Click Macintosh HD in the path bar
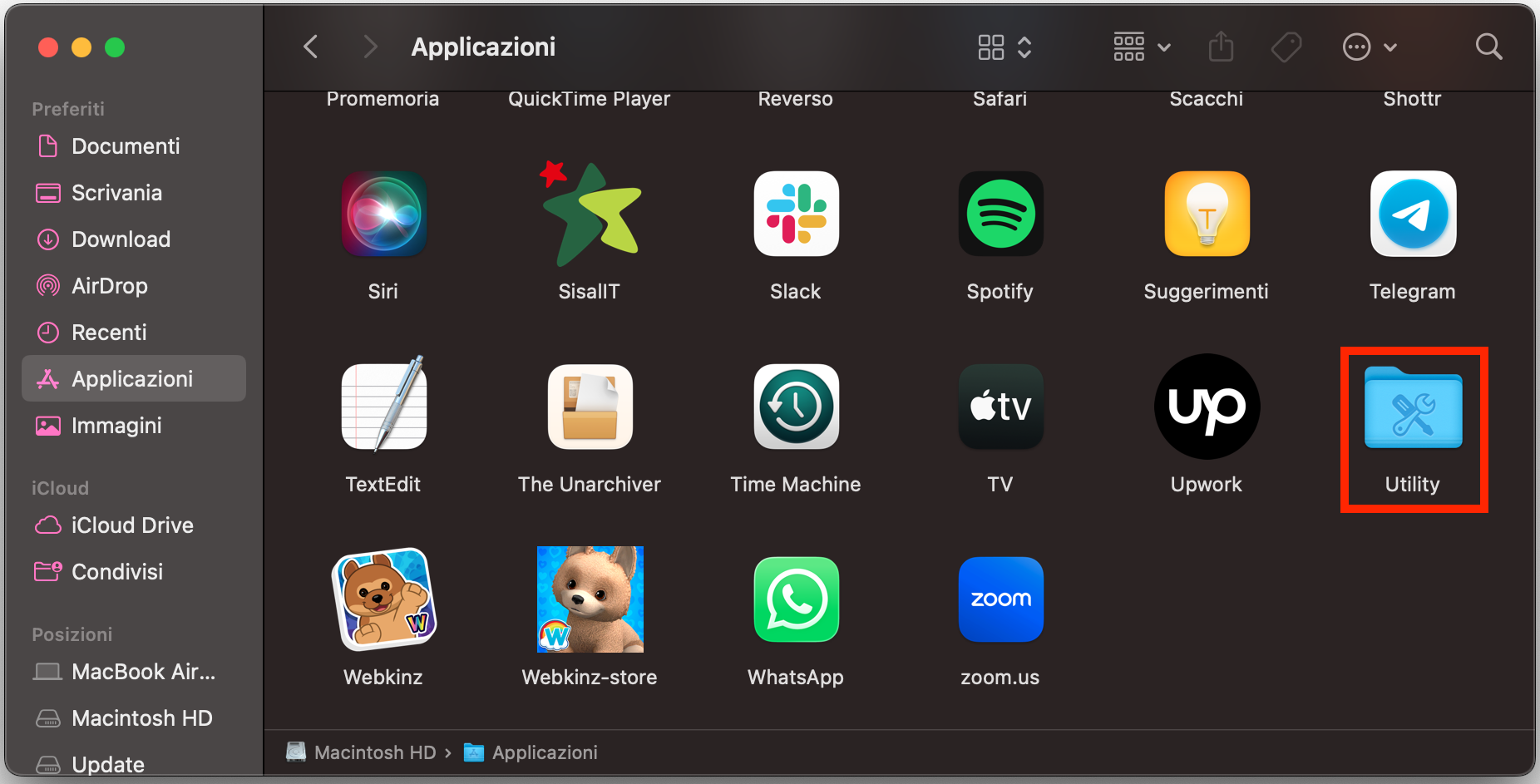1540x784 pixels. pos(362,752)
